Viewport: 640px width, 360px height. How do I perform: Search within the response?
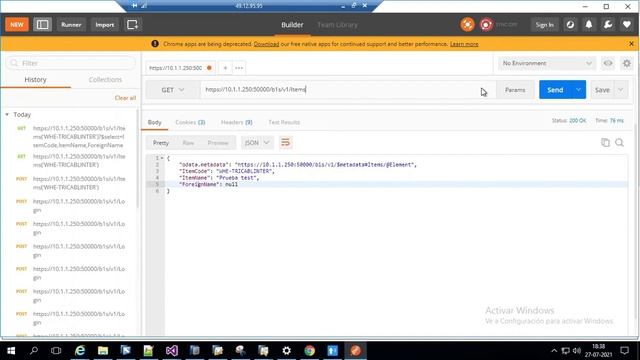(620, 142)
